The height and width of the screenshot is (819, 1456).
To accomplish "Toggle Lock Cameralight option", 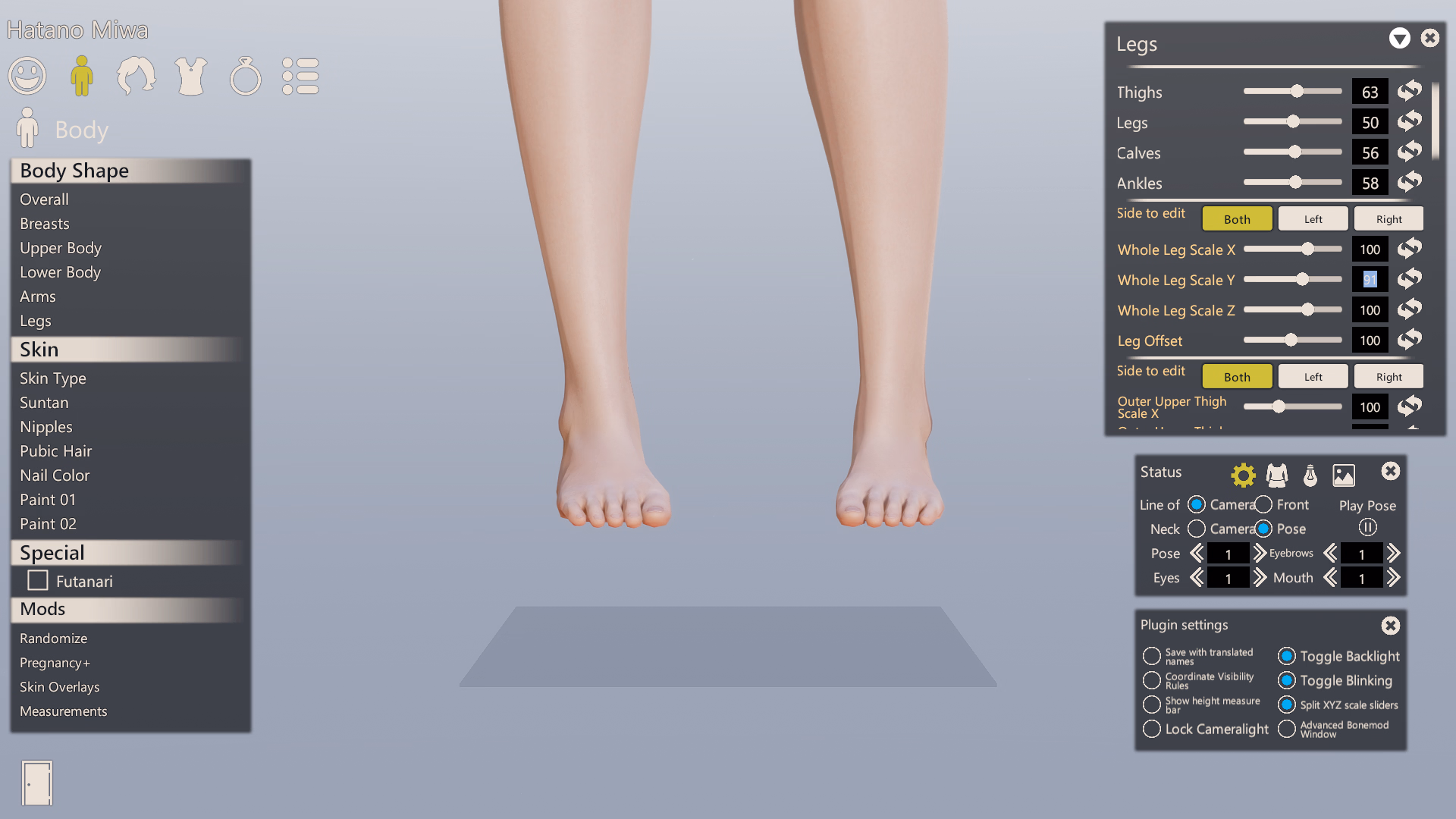I will 1152,729.
